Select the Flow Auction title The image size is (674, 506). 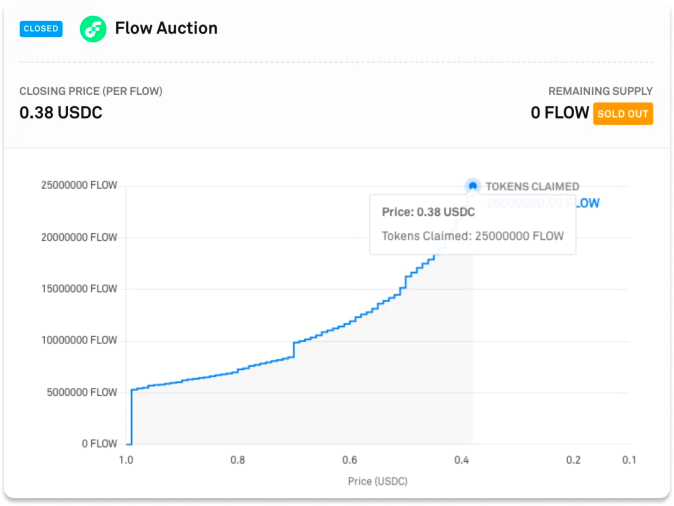pyautogui.click(x=166, y=28)
